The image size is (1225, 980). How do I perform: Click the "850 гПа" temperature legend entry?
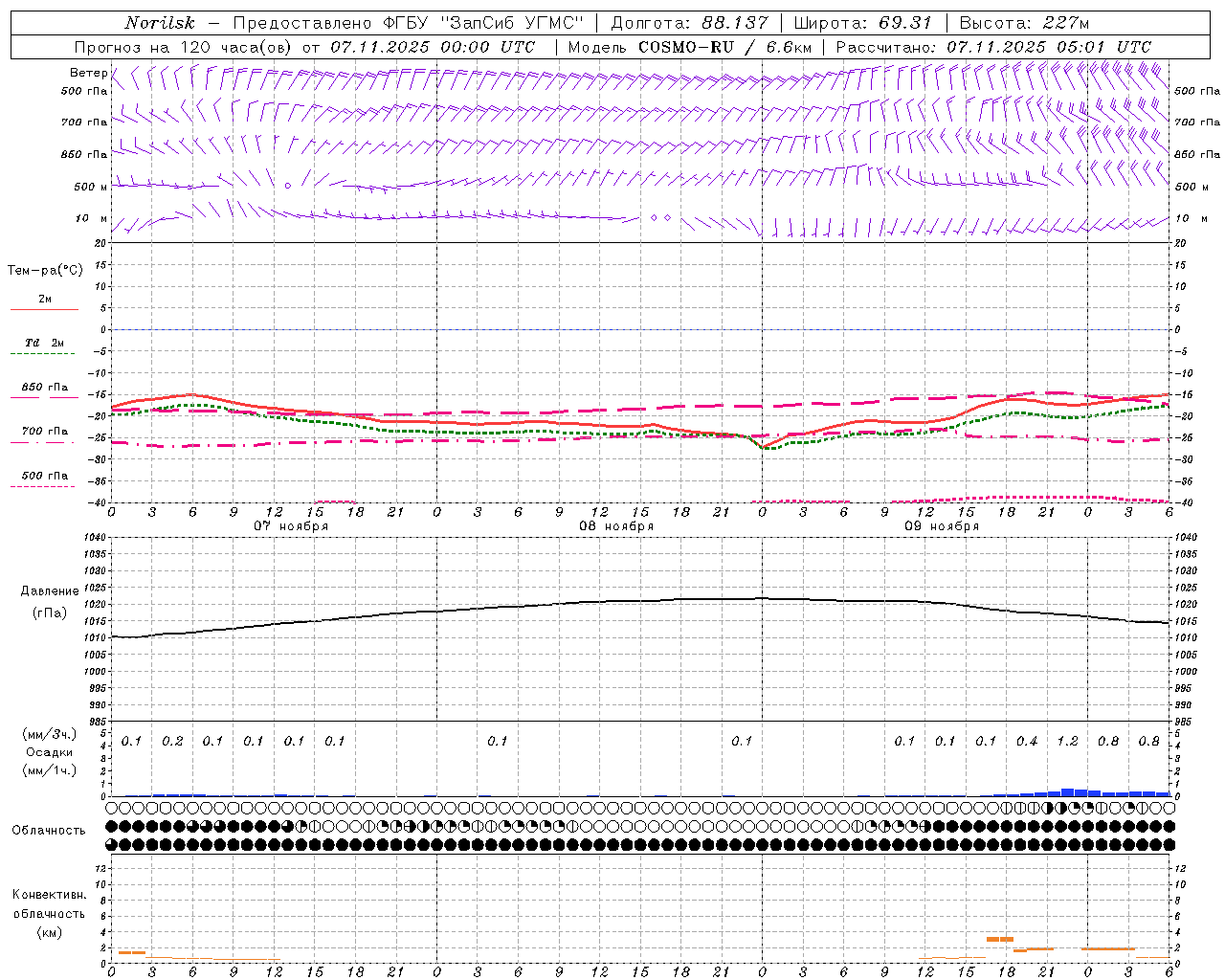tap(45, 388)
